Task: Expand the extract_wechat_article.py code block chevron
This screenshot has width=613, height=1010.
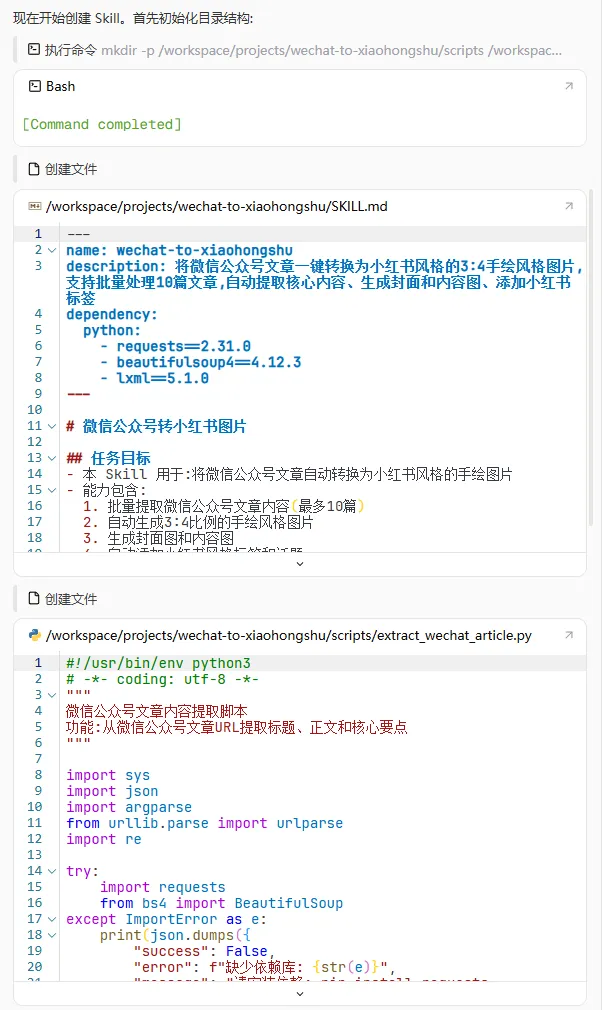Action: coord(299,994)
